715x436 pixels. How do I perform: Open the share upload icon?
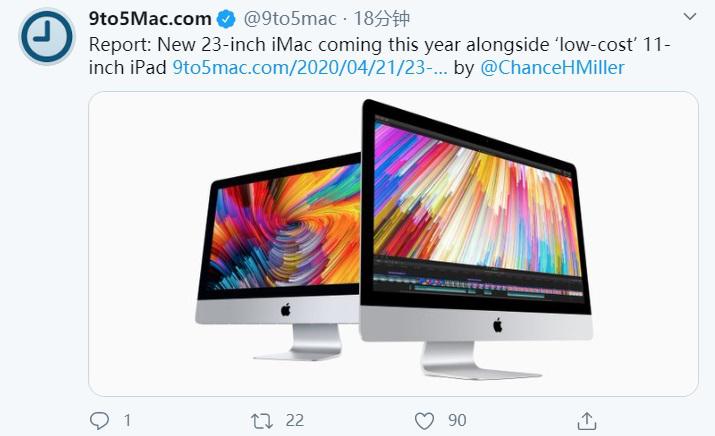pos(587,420)
